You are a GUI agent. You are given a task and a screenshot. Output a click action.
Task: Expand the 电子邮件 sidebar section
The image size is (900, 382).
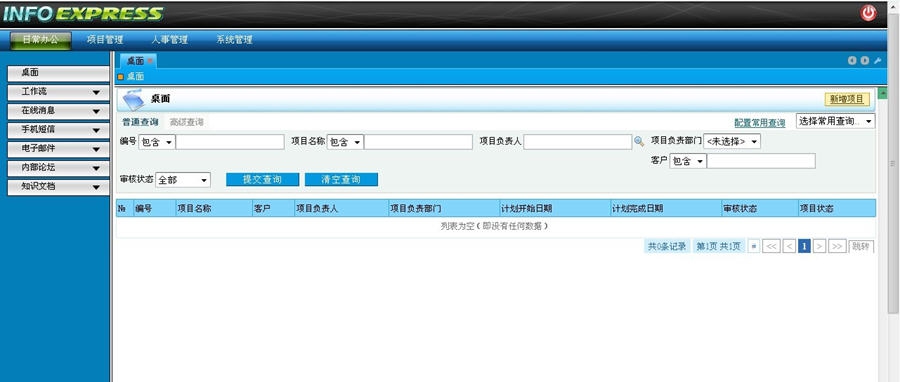pos(58,149)
